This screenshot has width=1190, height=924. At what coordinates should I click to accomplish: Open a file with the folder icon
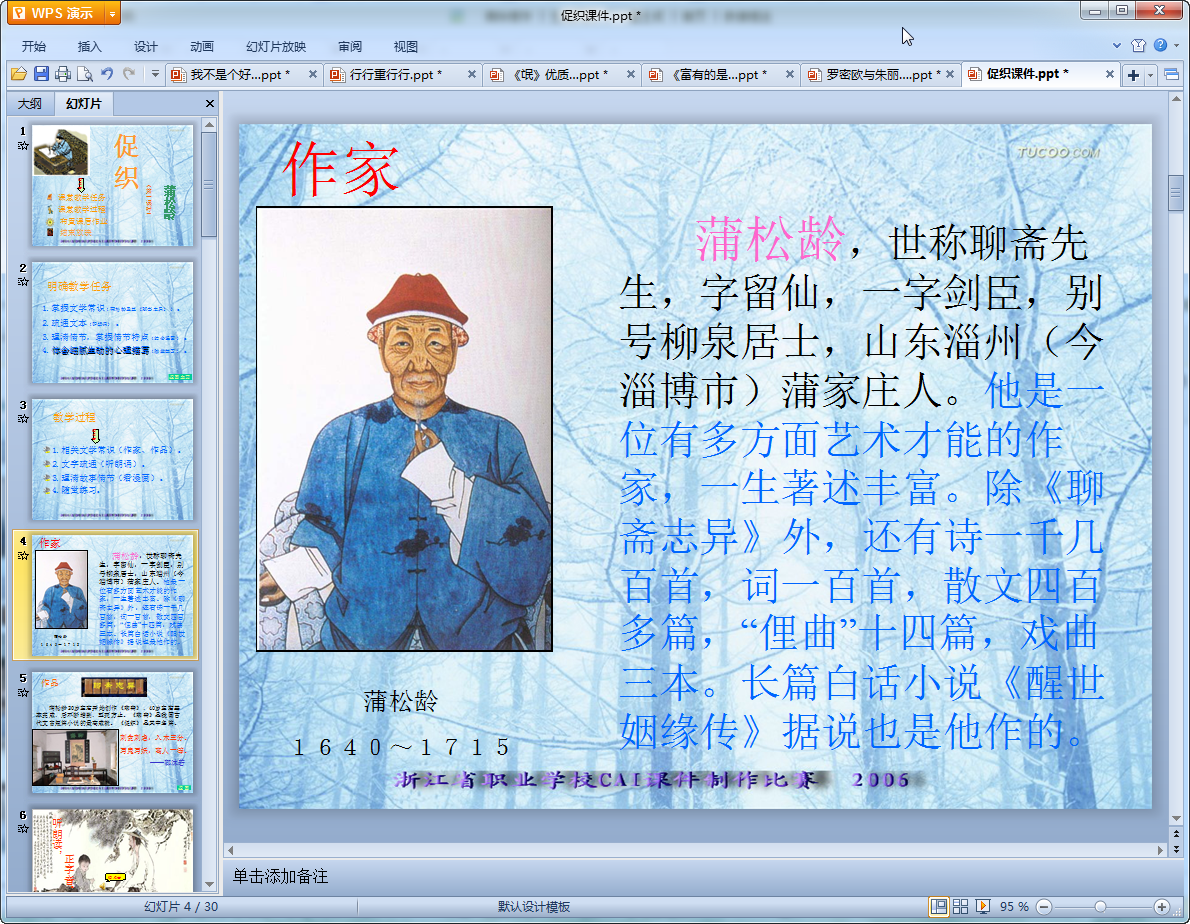(x=19, y=74)
